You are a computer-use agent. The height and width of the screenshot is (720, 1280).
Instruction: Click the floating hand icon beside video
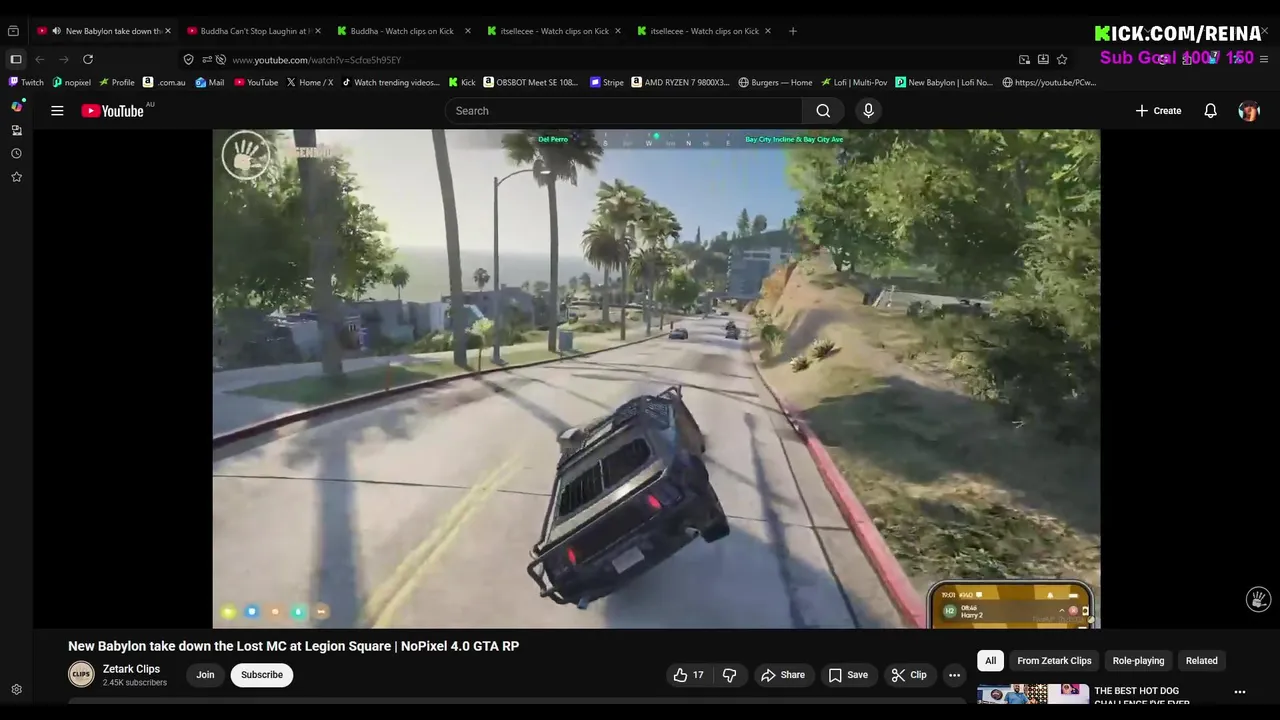1259,599
